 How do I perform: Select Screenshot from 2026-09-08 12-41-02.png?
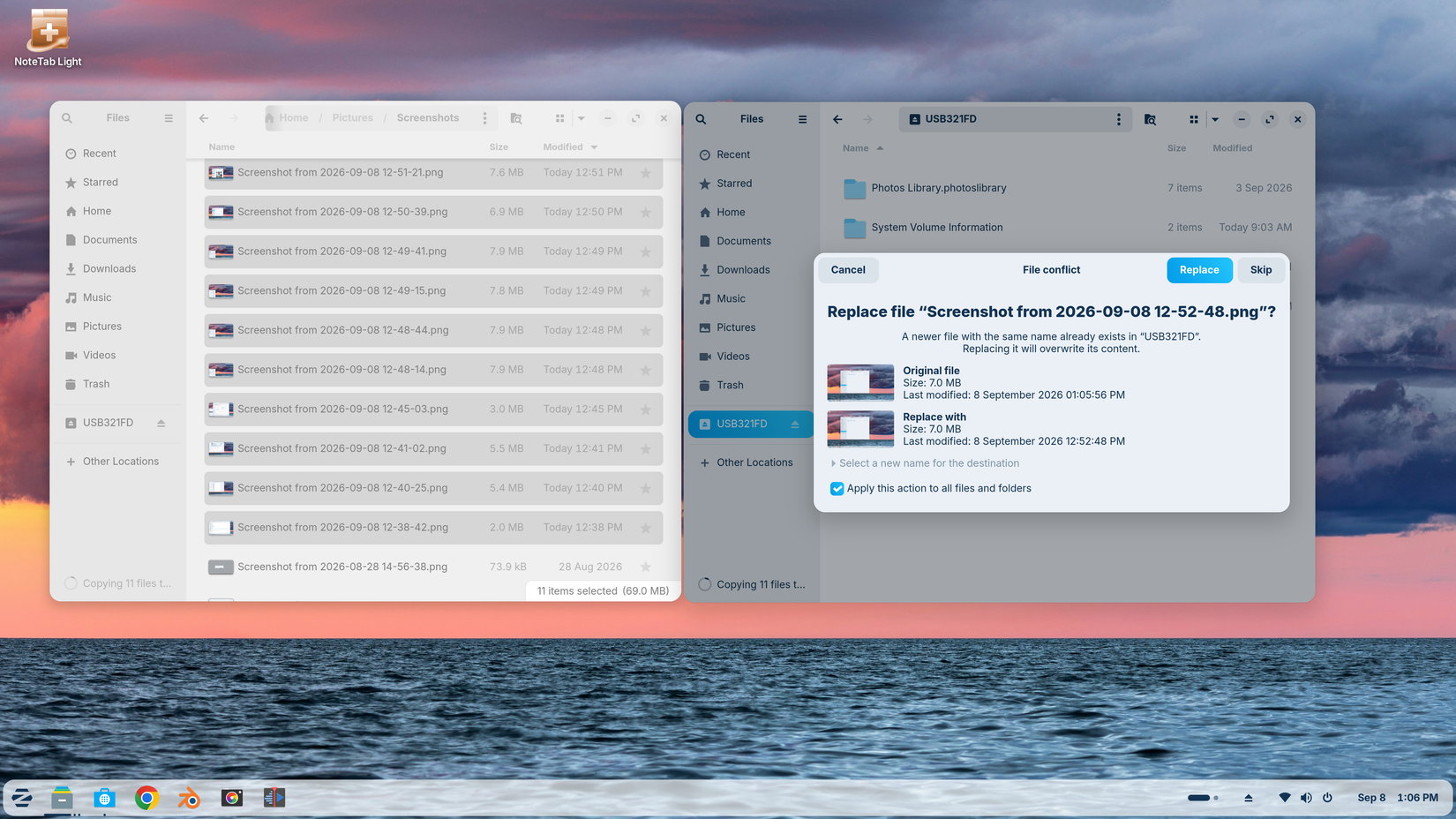(433, 448)
